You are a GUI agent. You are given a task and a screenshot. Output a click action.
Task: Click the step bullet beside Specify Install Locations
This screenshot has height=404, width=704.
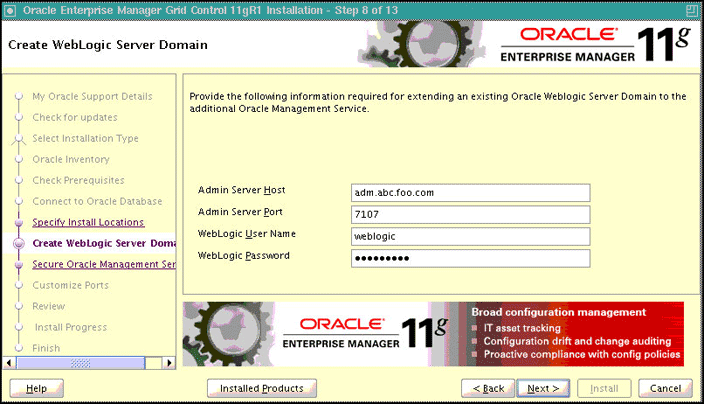19,222
